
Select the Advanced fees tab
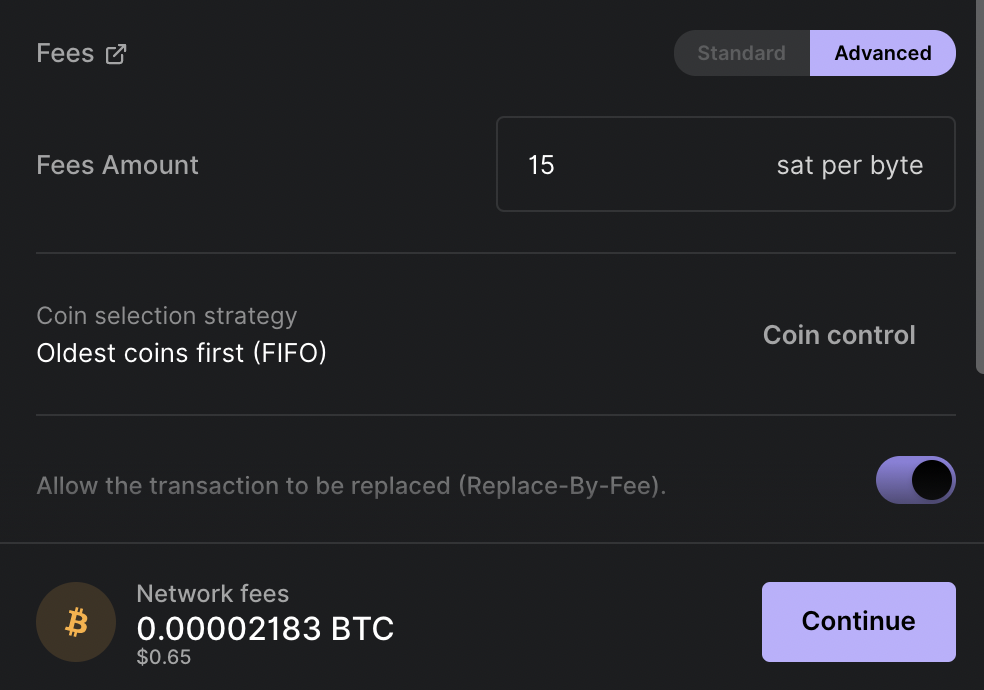point(883,53)
